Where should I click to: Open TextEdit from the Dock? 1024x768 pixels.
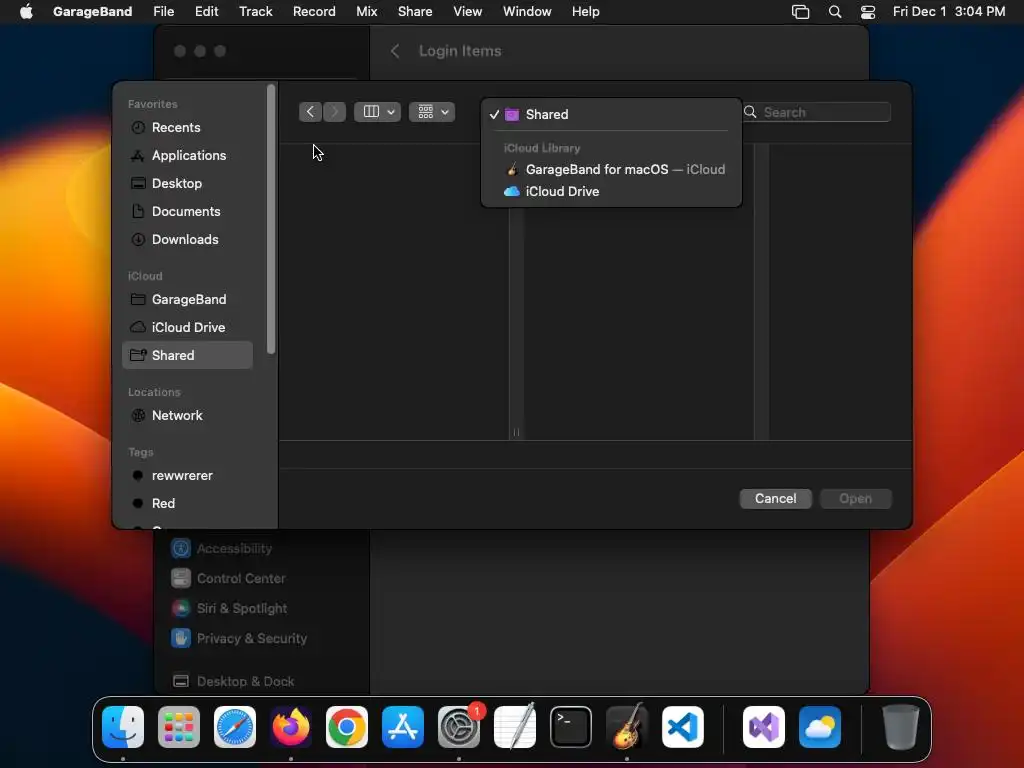coord(515,727)
